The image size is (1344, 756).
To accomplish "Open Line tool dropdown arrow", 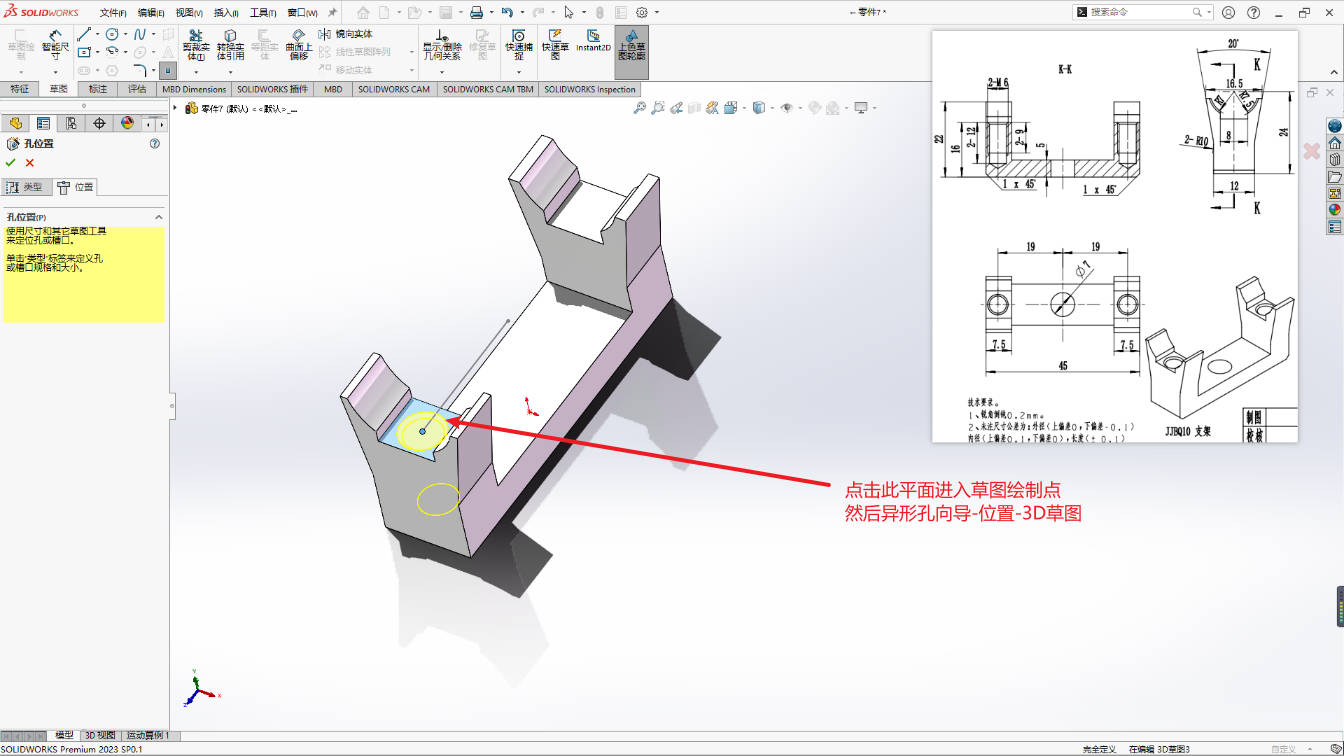I will pyautogui.click(x=98, y=34).
